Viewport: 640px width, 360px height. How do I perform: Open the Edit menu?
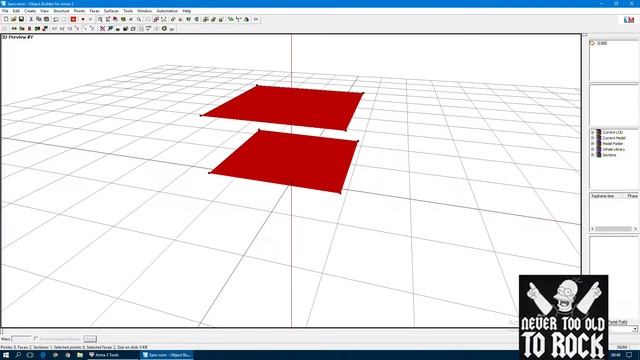pos(16,11)
